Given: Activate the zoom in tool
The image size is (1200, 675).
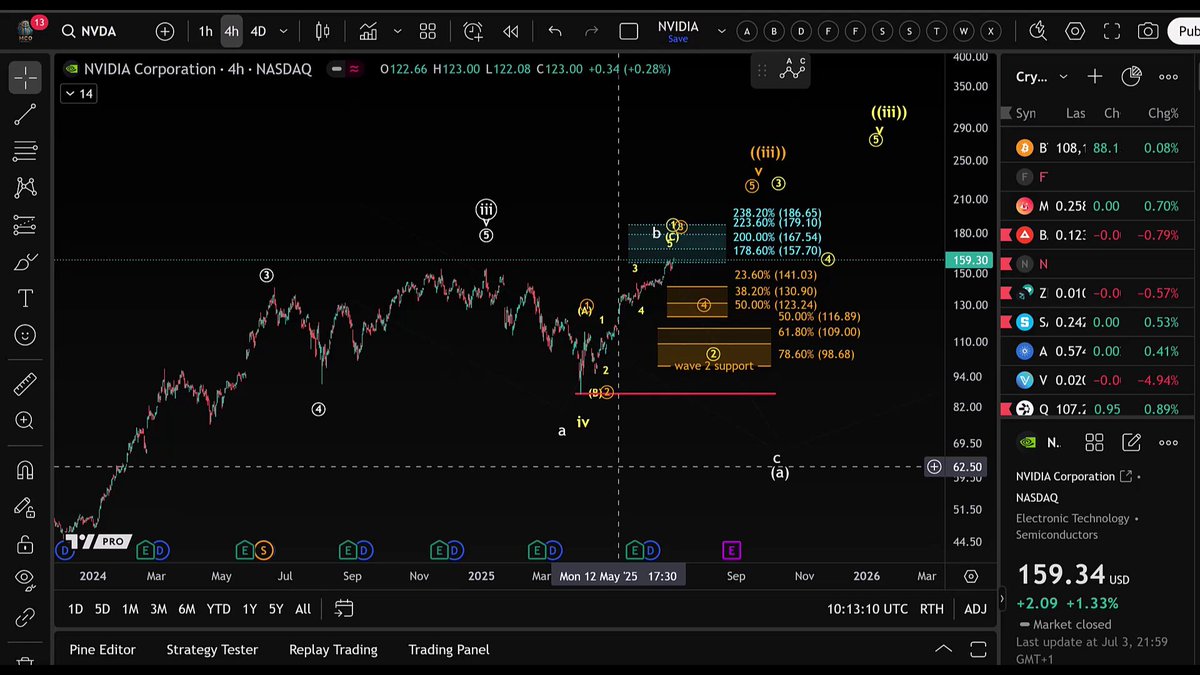Looking at the screenshot, I should (x=25, y=420).
